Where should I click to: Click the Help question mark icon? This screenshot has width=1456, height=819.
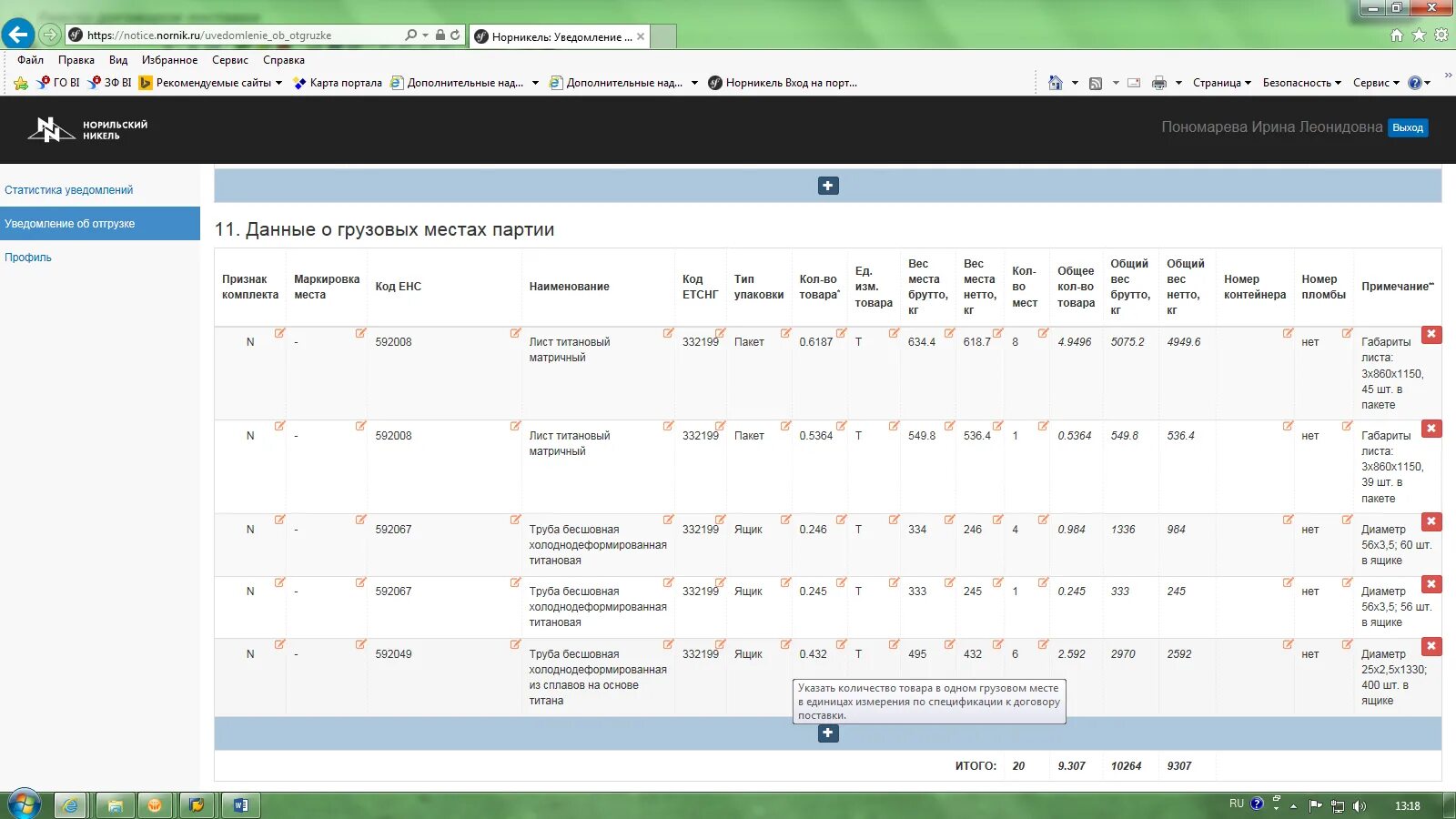1414,83
